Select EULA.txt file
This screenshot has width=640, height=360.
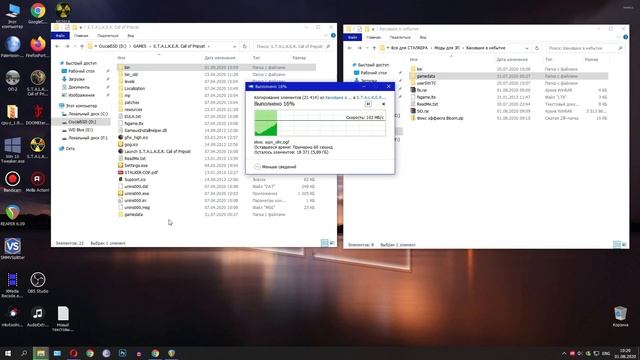pyautogui.click(x=132, y=116)
